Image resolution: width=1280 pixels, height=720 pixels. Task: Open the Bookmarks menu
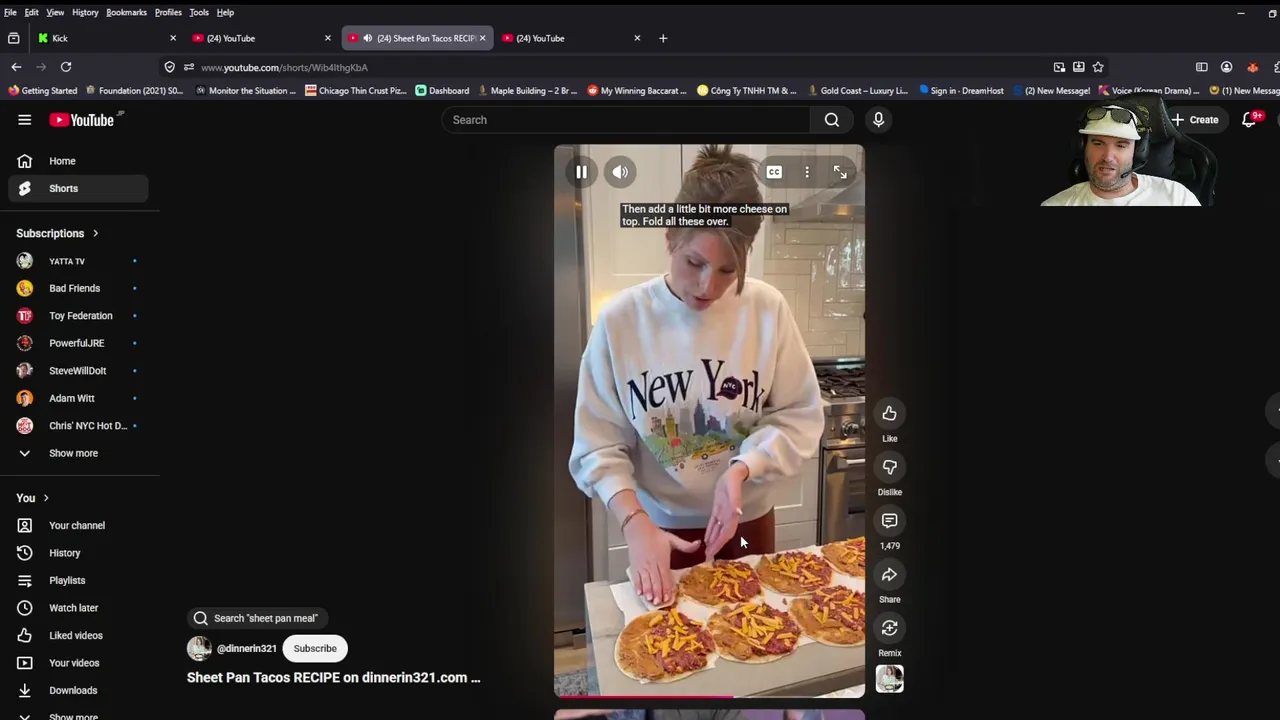coord(126,12)
